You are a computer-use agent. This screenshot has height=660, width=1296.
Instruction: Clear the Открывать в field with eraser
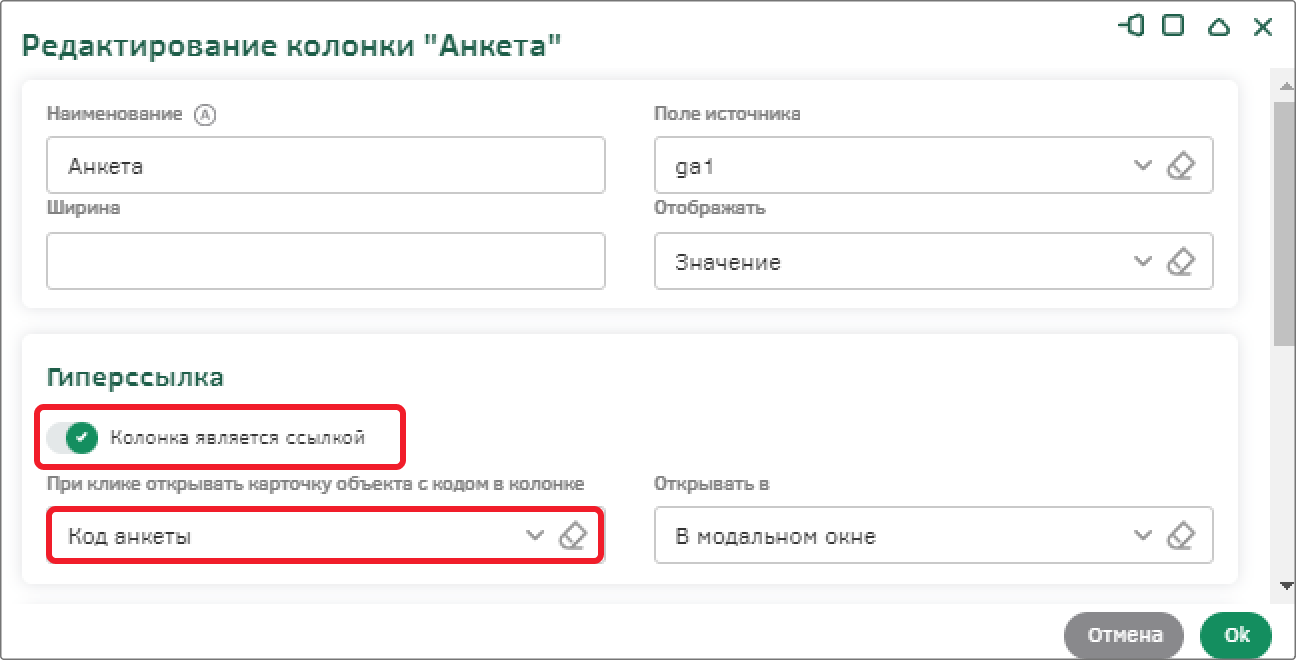pos(1182,535)
